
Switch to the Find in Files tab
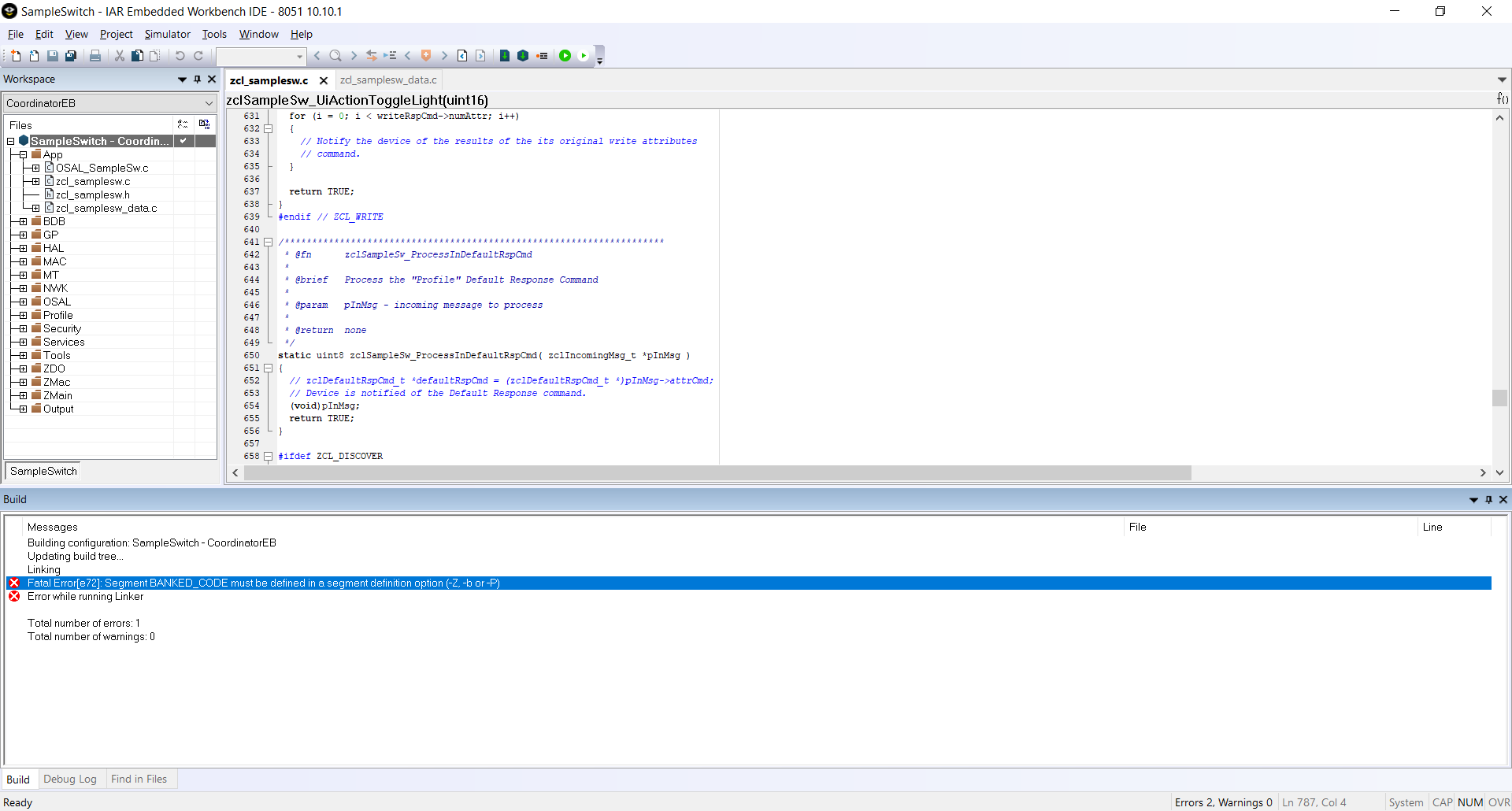point(139,779)
